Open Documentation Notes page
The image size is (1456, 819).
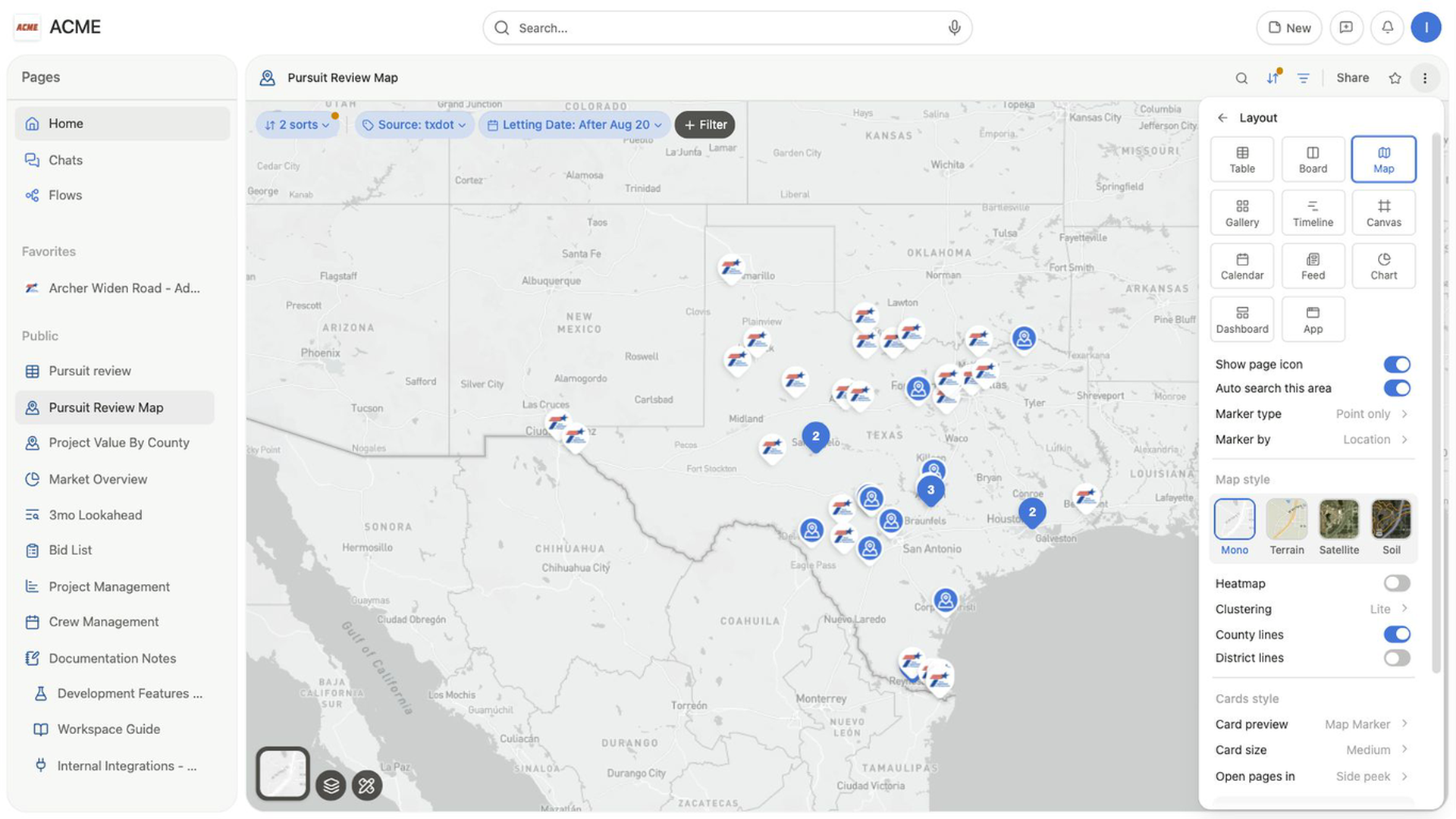pyautogui.click(x=115, y=658)
